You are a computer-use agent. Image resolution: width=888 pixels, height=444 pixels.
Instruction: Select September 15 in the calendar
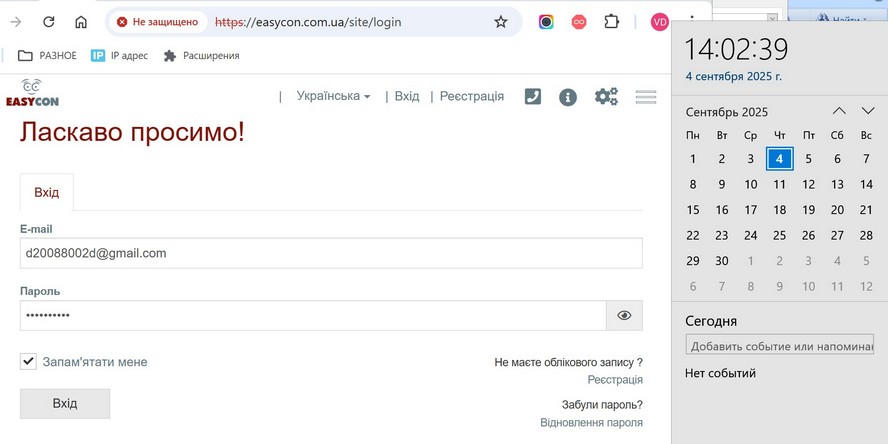693,210
